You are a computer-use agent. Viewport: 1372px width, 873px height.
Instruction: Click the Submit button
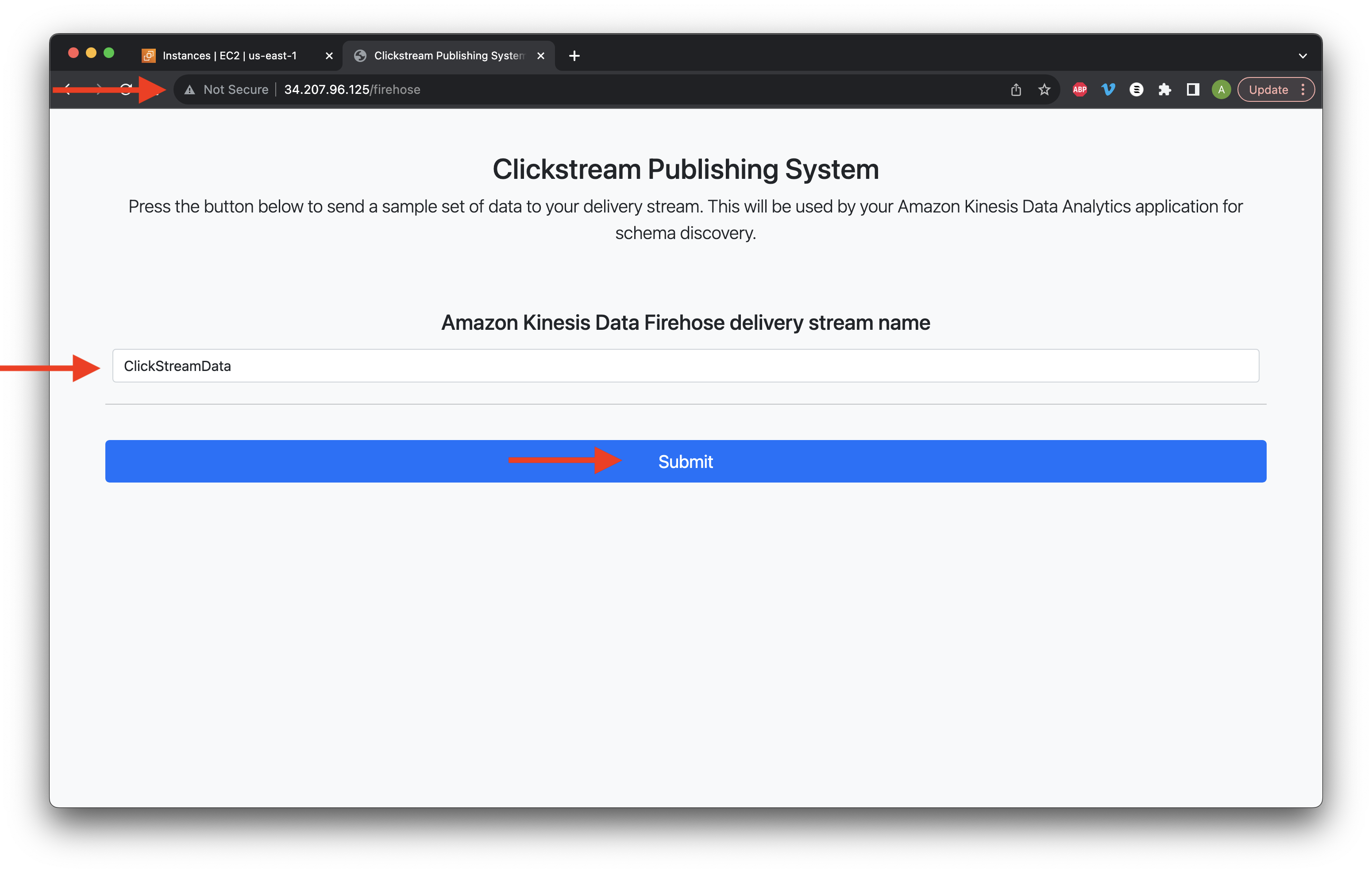686,461
